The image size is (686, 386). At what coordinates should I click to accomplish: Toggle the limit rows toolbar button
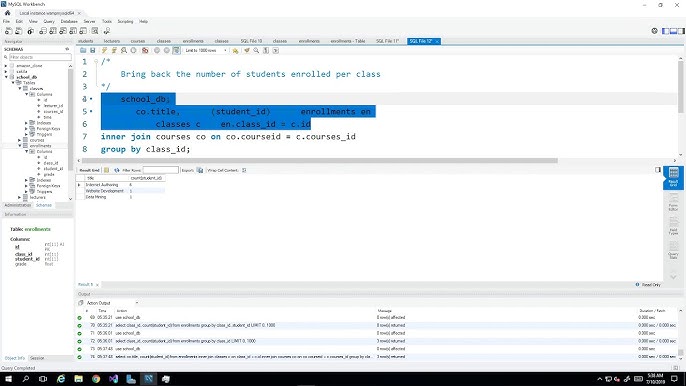(x=176, y=51)
